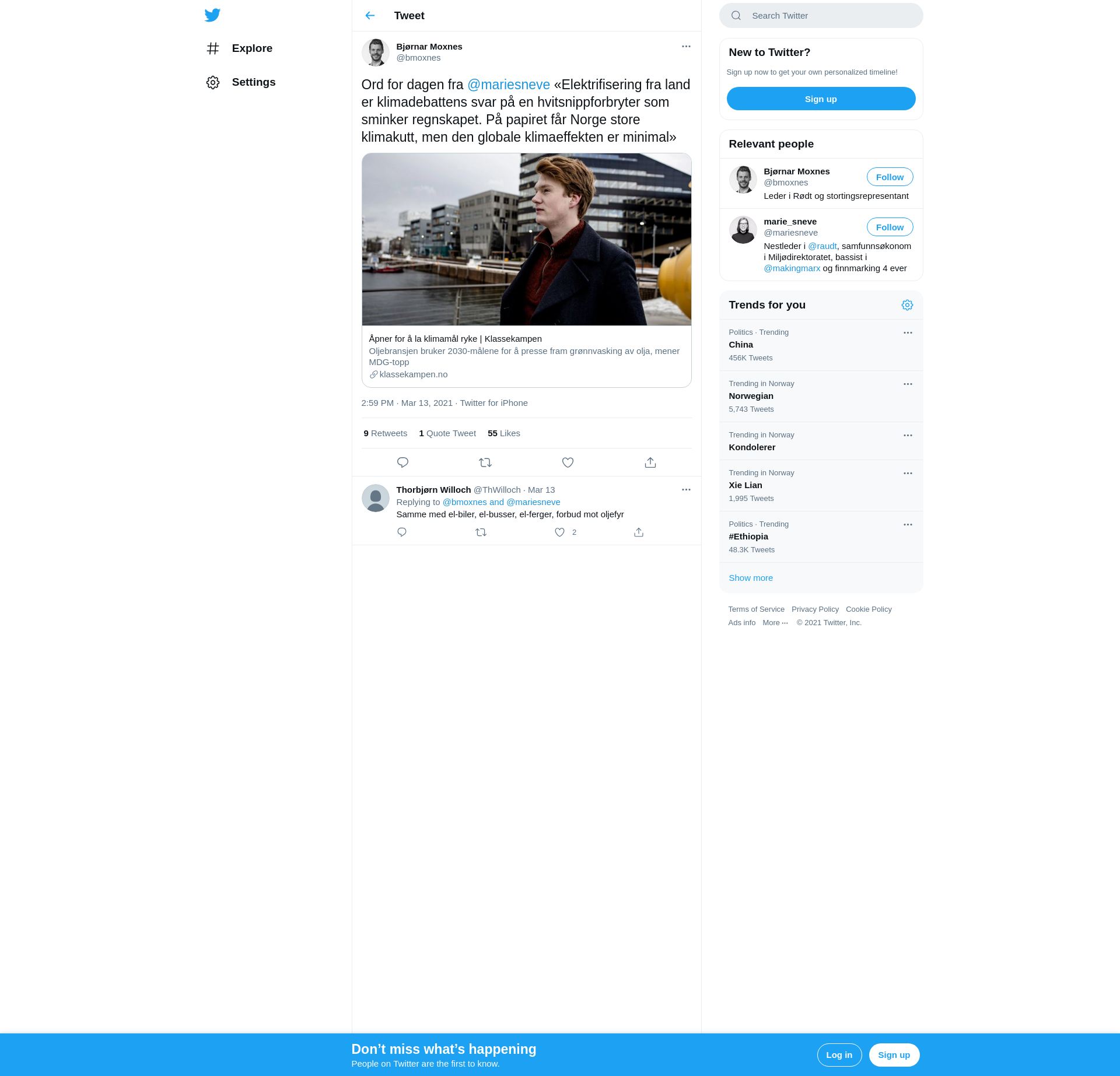Open Privacy Policy
The image size is (1120, 1076).
tap(815, 609)
